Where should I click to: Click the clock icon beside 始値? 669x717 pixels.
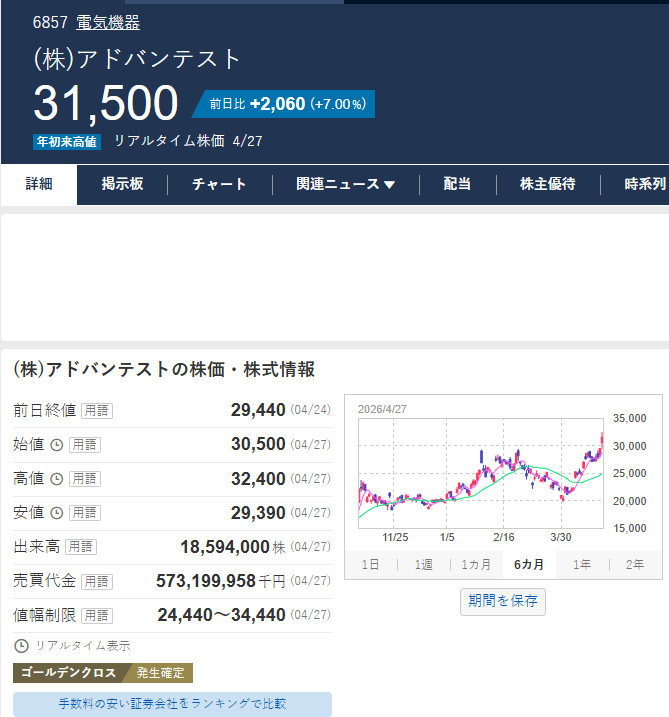click(56, 445)
